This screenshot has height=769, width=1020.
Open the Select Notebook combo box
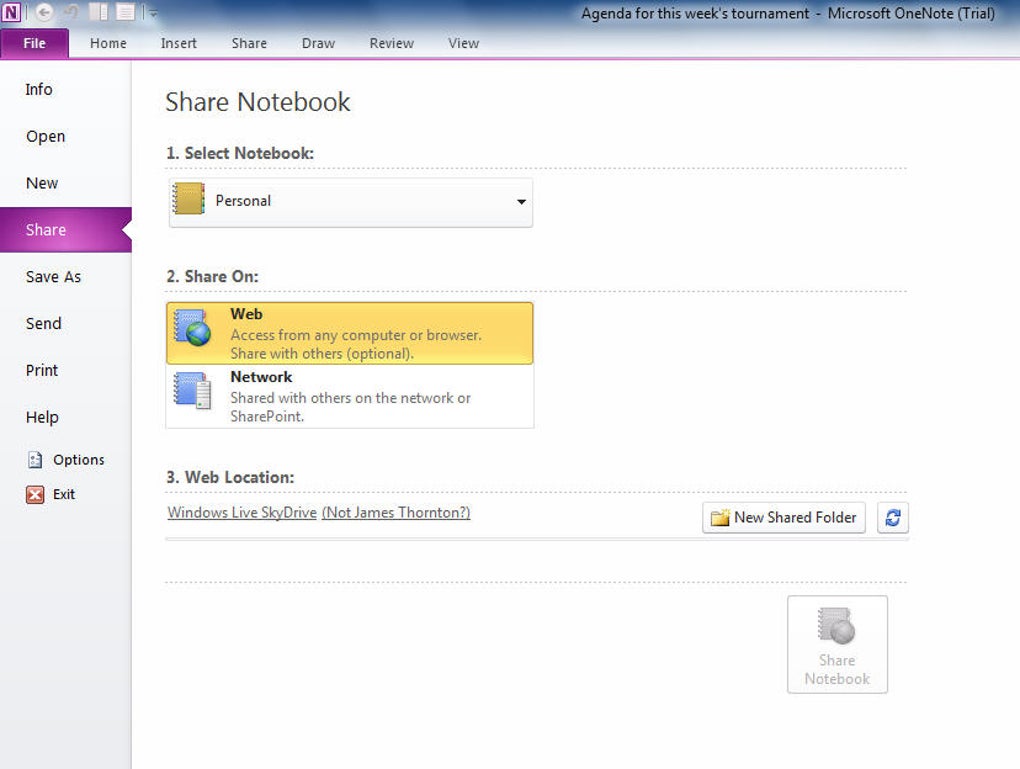tap(351, 202)
